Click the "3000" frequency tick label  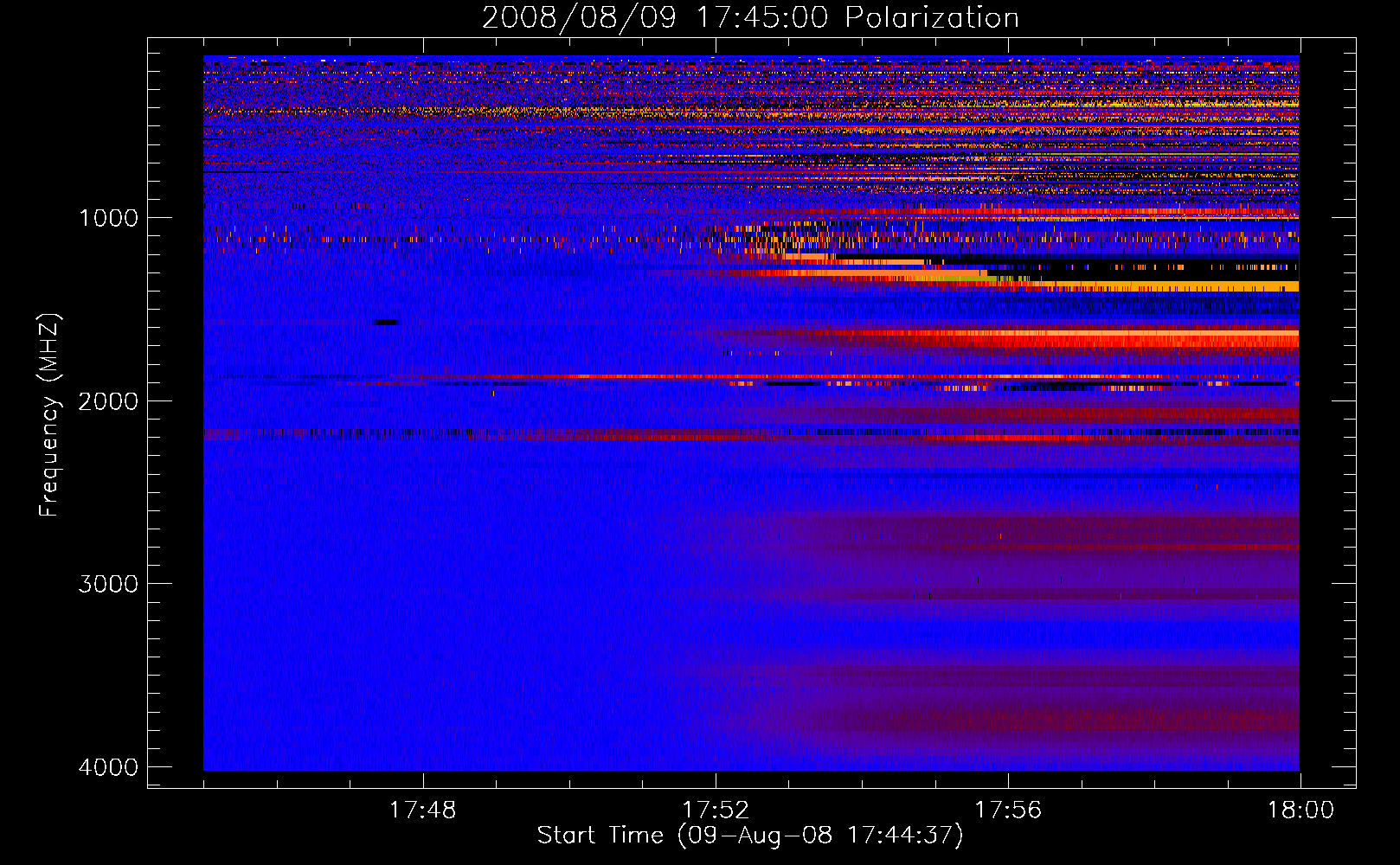(x=108, y=584)
